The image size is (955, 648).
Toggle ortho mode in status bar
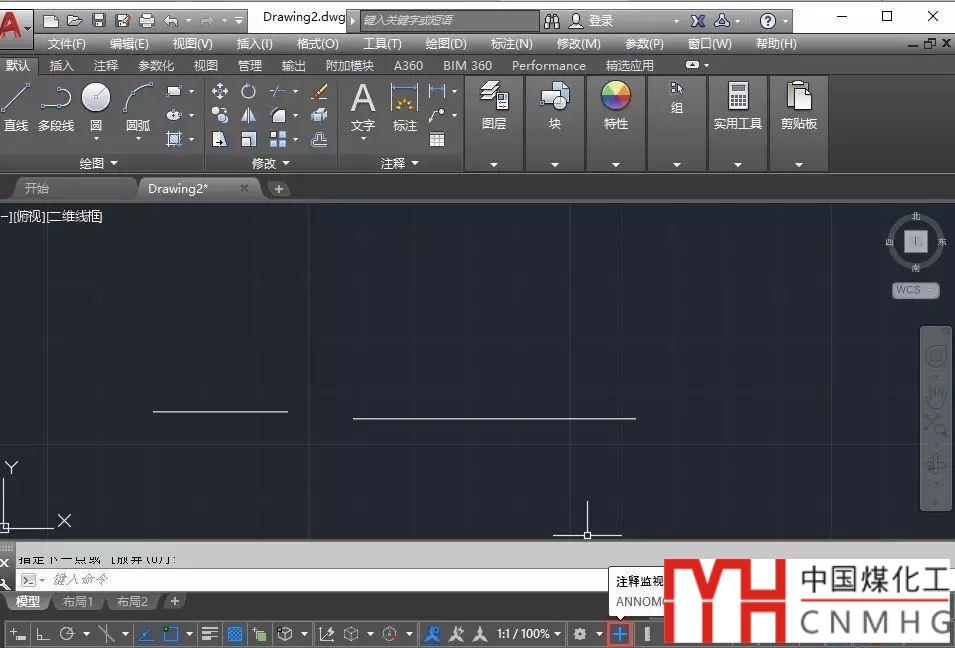pos(42,634)
